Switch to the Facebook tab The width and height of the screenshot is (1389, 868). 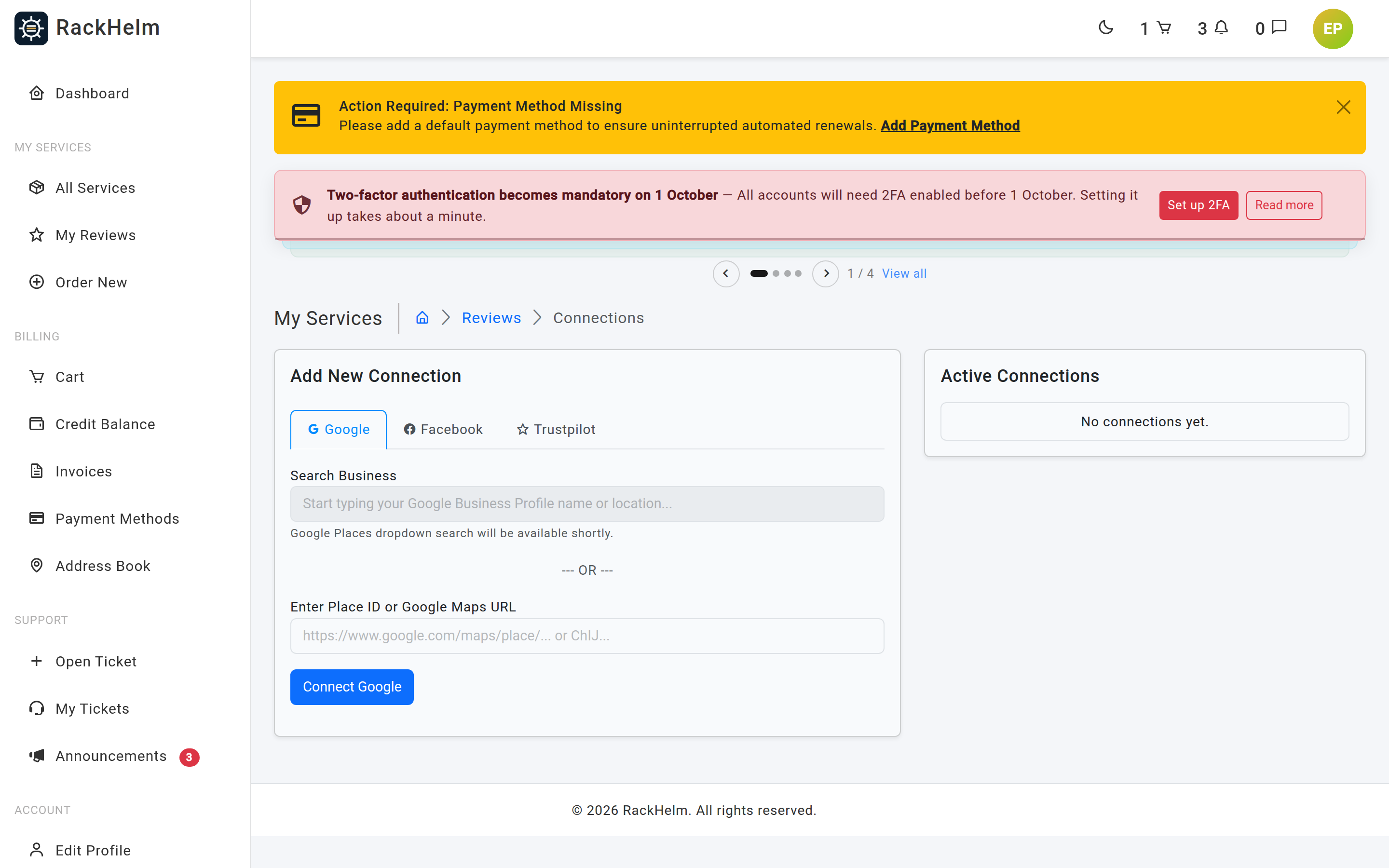click(x=443, y=429)
